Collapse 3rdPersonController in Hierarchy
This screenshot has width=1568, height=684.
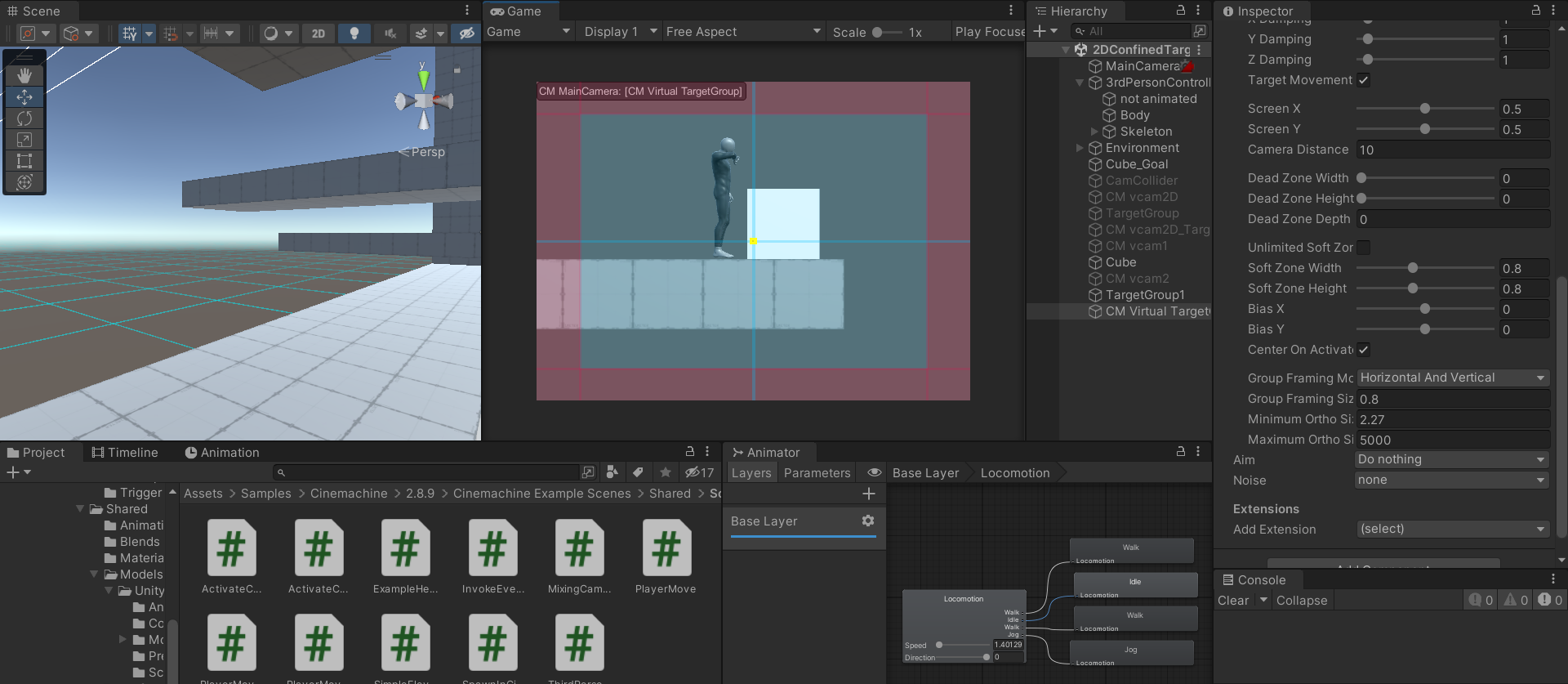pyautogui.click(x=1080, y=83)
